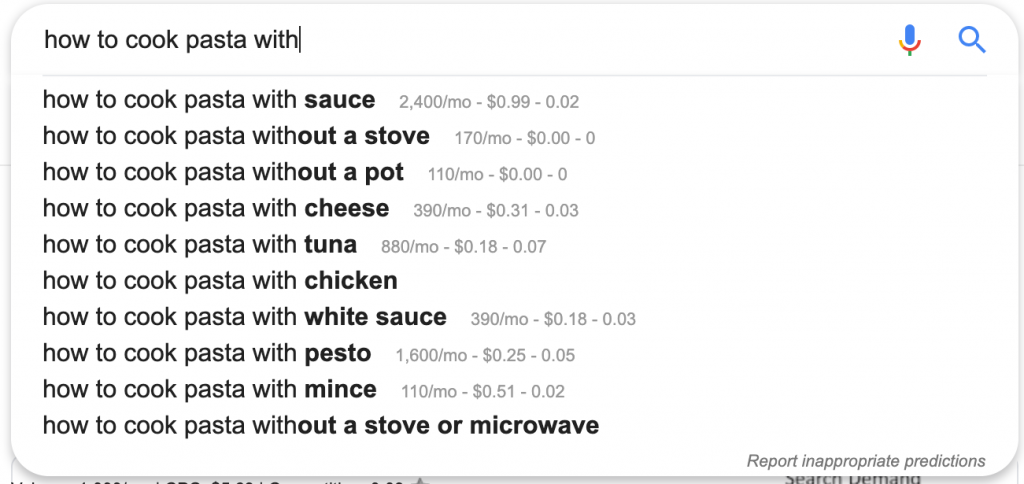Pick the 'without a pot' suggestion

point(223,172)
